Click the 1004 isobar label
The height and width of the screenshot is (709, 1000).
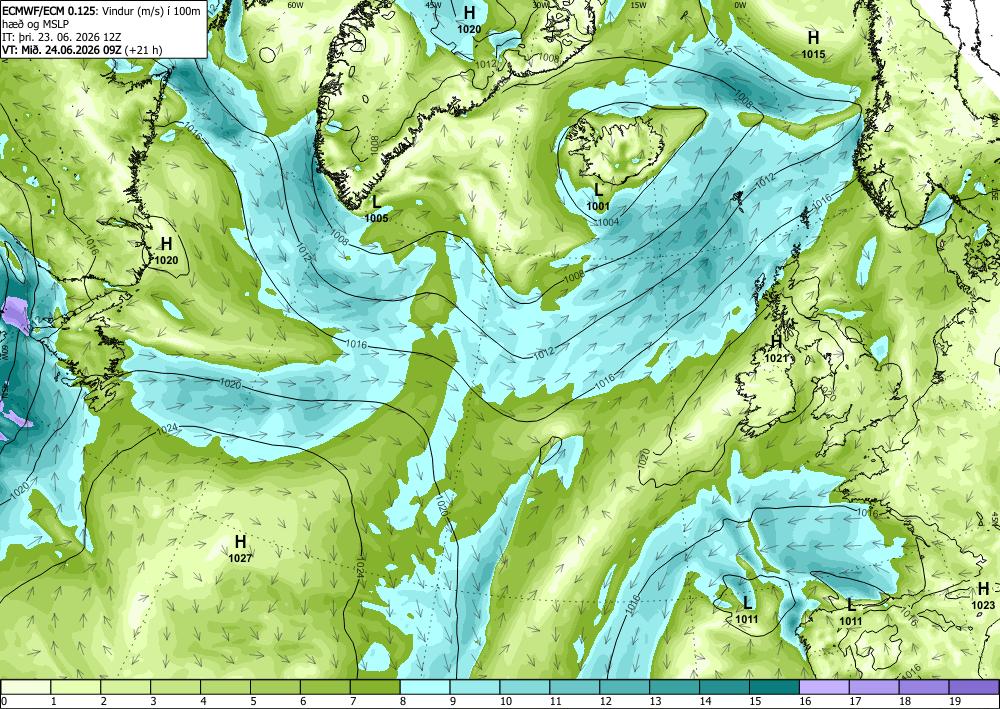pyautogui.click(x=608, y=222)
